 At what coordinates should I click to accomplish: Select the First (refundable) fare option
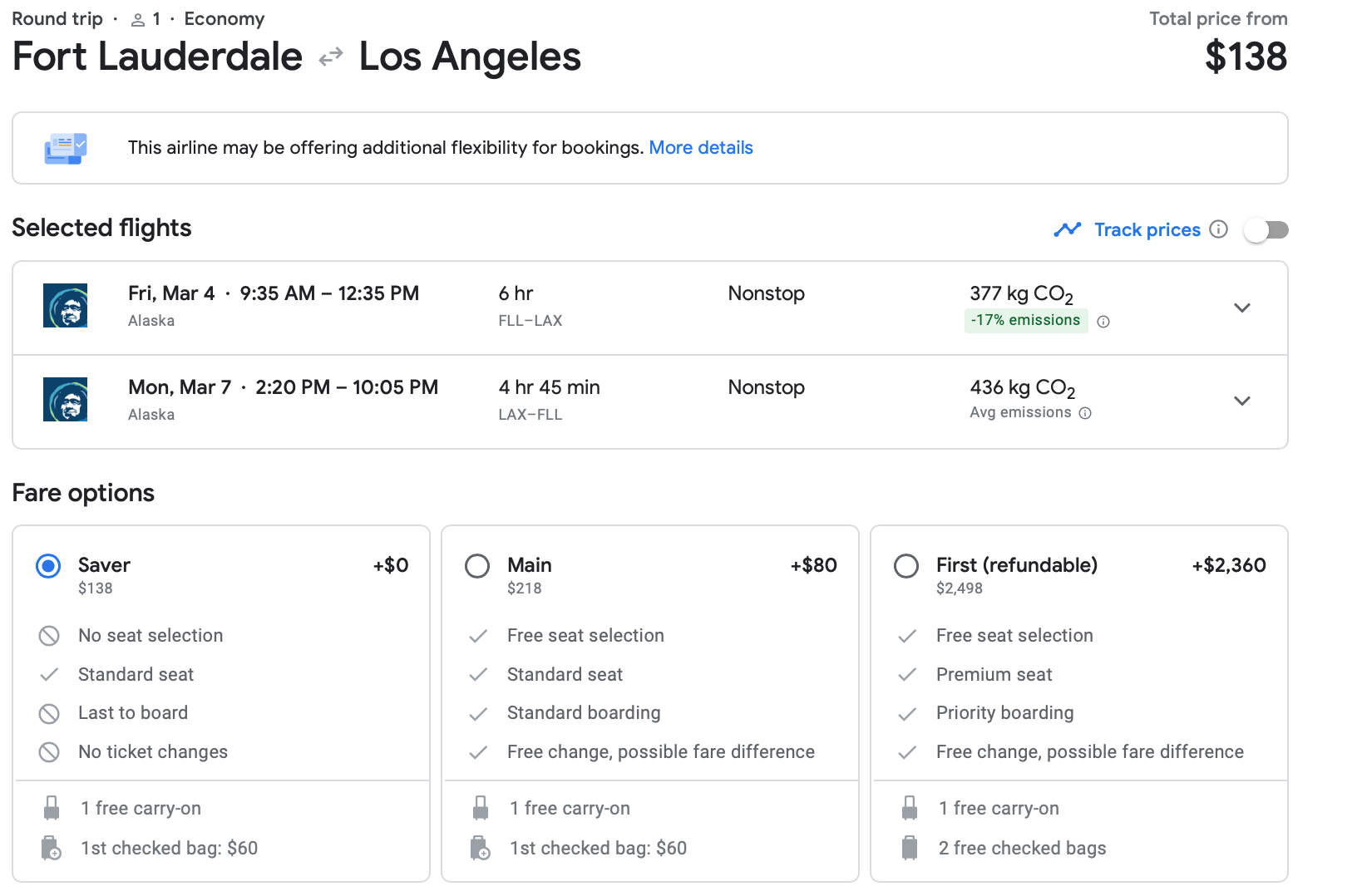pos(906,566)
